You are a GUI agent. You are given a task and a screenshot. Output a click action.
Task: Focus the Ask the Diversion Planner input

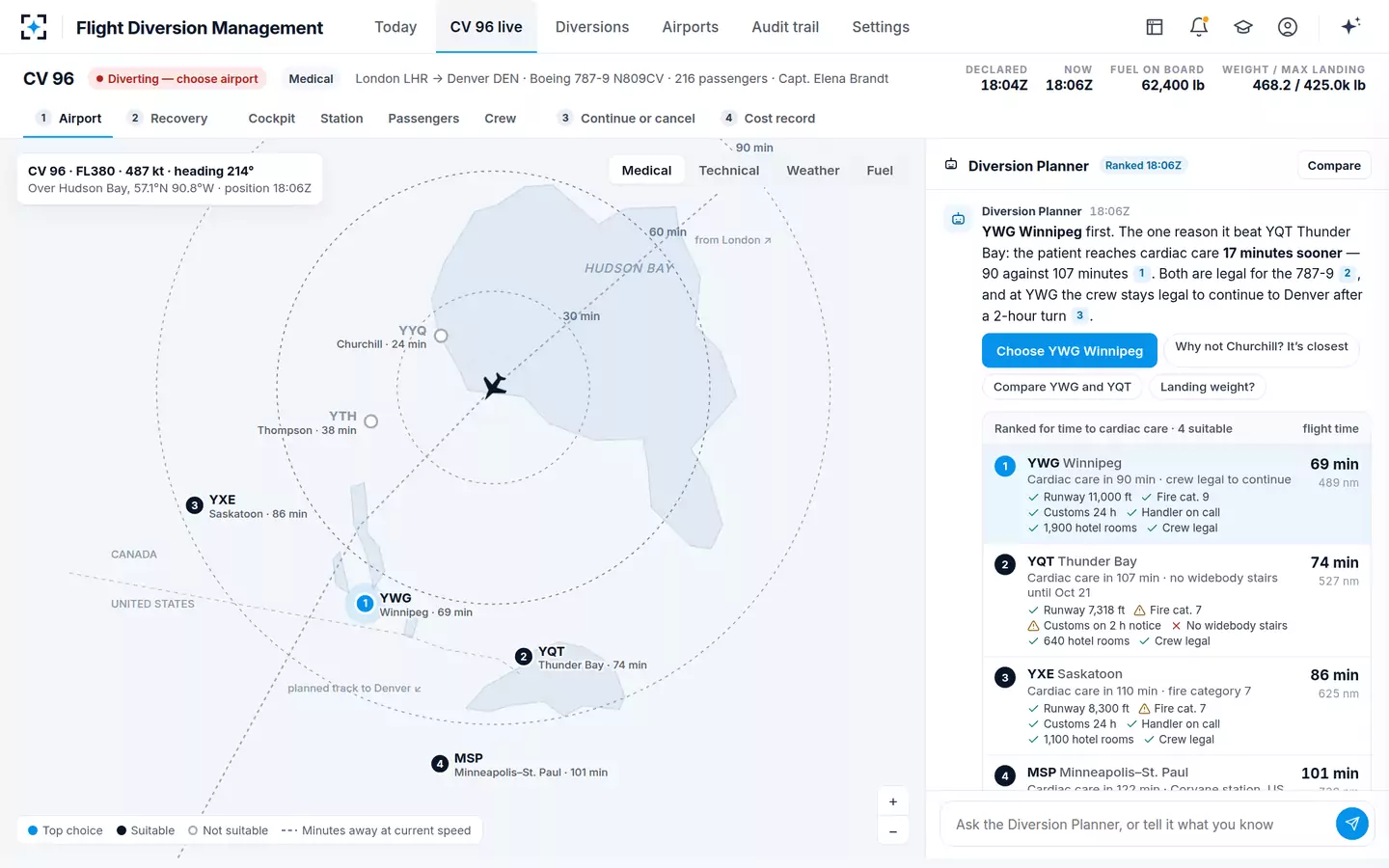coord(1138,825)
